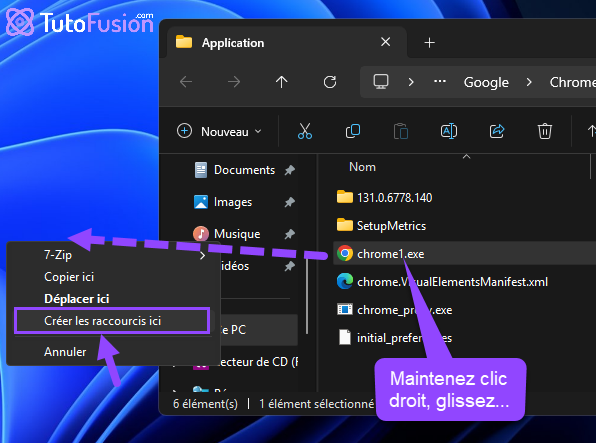Select the initial_preferences file
The image size is (596, 443).
coord(464,338)
